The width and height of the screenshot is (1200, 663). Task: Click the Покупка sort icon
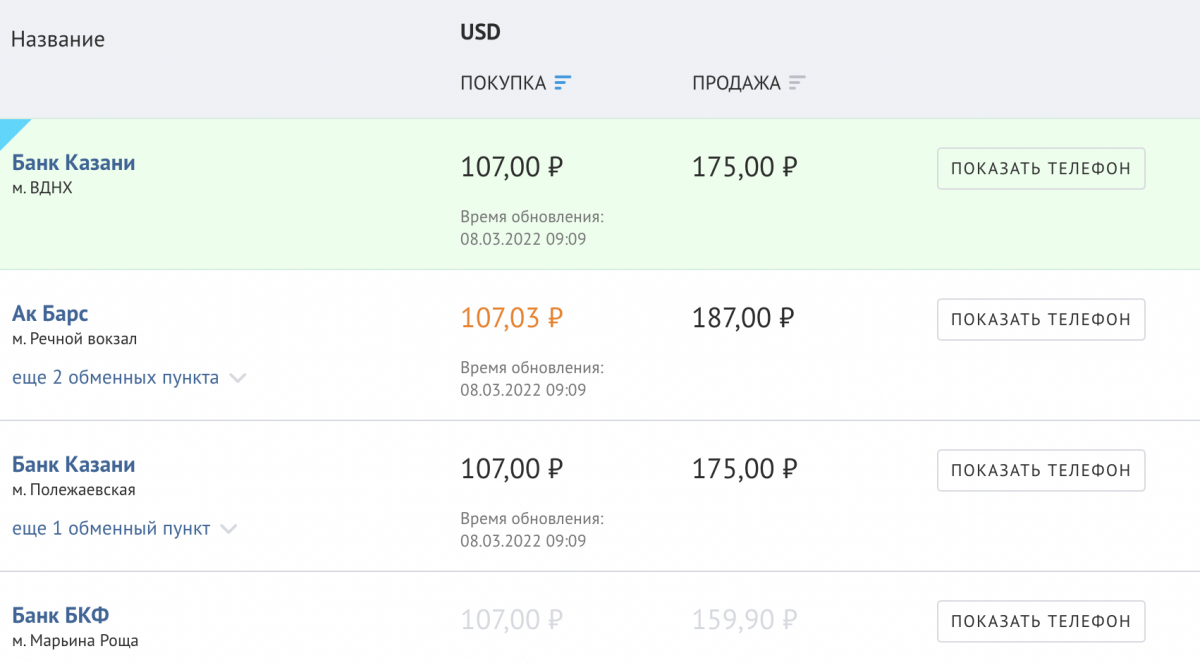pyautogui.click(x=563, y=83)
